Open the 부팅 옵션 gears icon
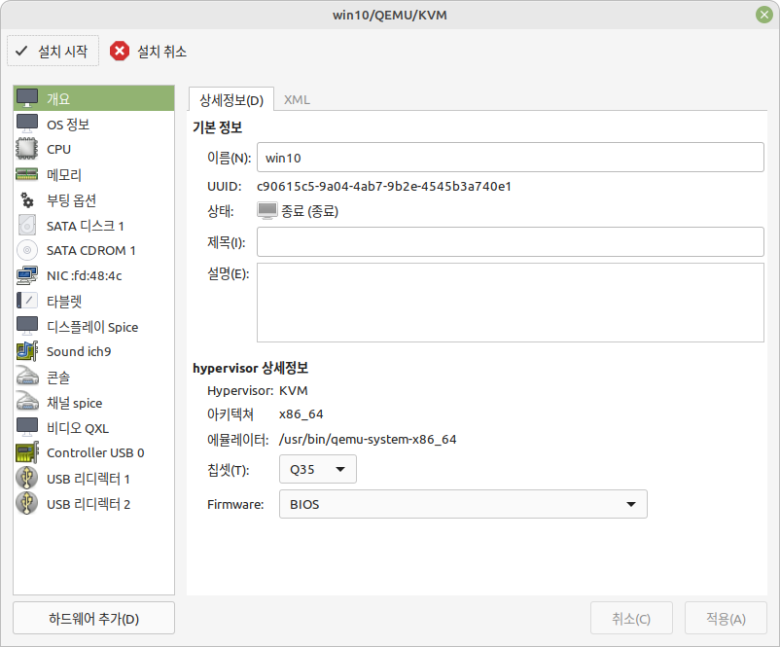The image size is (780, 647). point(27,200)
